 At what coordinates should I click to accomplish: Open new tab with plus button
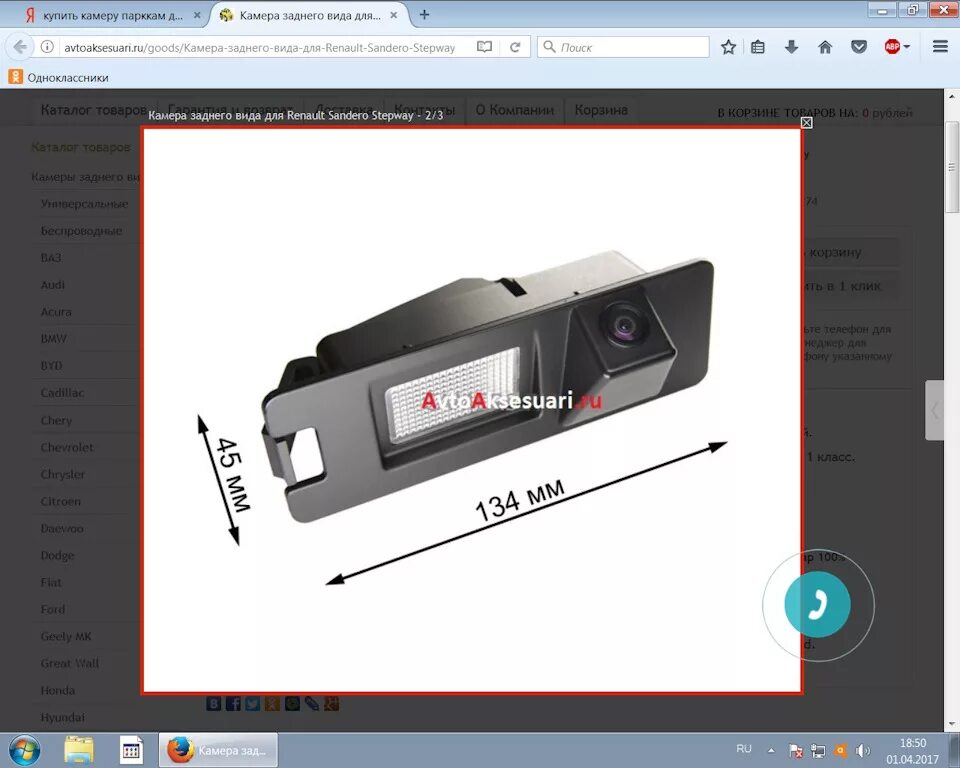[x=424, y=15]
